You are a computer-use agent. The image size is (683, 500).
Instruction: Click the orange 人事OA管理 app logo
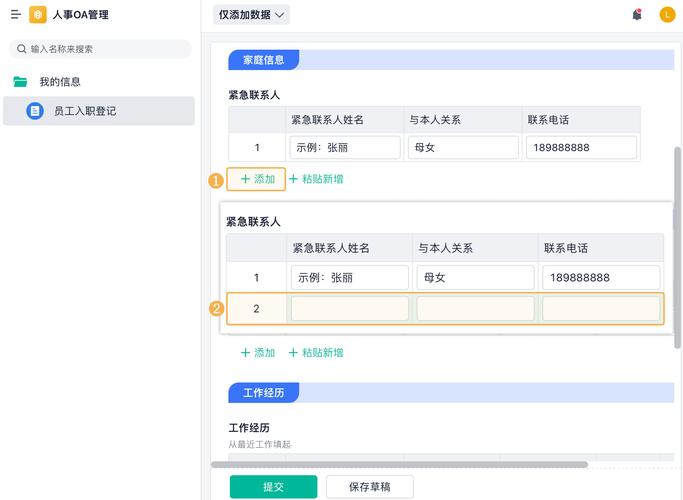point(38,15)
